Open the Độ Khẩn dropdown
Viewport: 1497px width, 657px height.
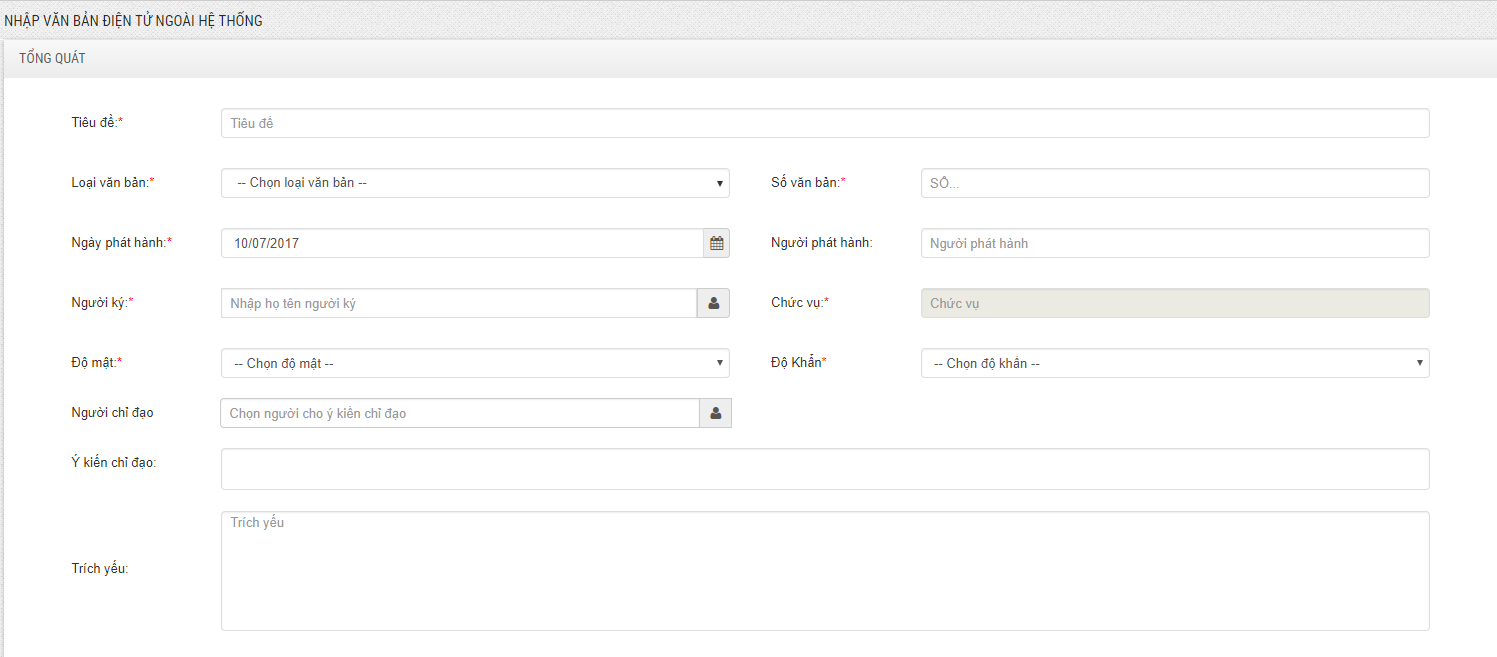[1174, 363]
